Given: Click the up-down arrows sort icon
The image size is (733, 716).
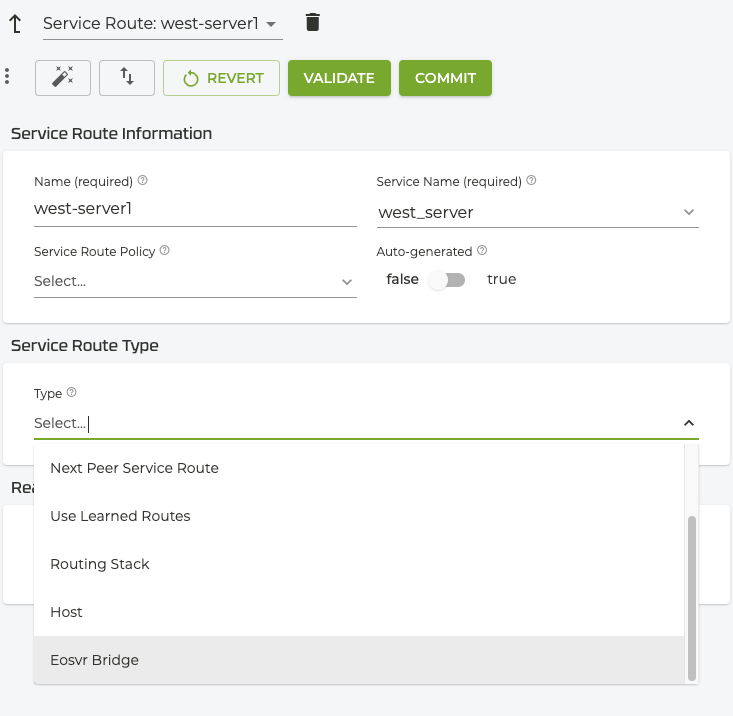Looking at the screenshot, I should tap(127, 78).
